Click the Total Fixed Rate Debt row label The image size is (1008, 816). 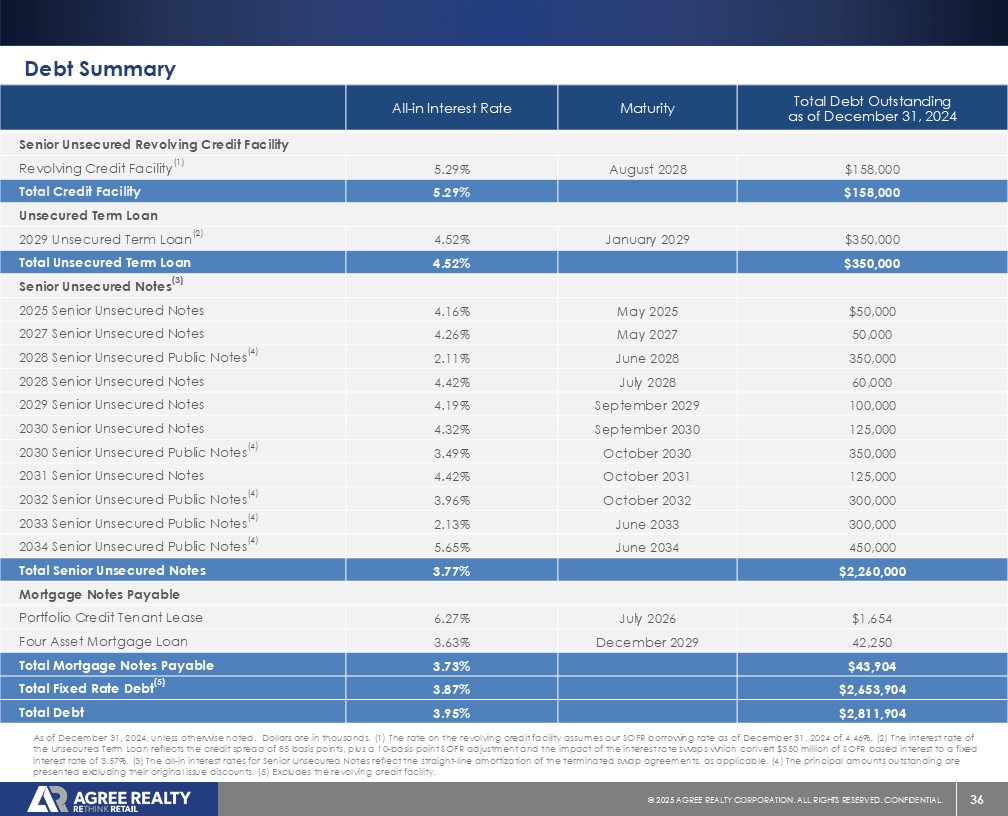pyautogui.click(x=86, y=689)
